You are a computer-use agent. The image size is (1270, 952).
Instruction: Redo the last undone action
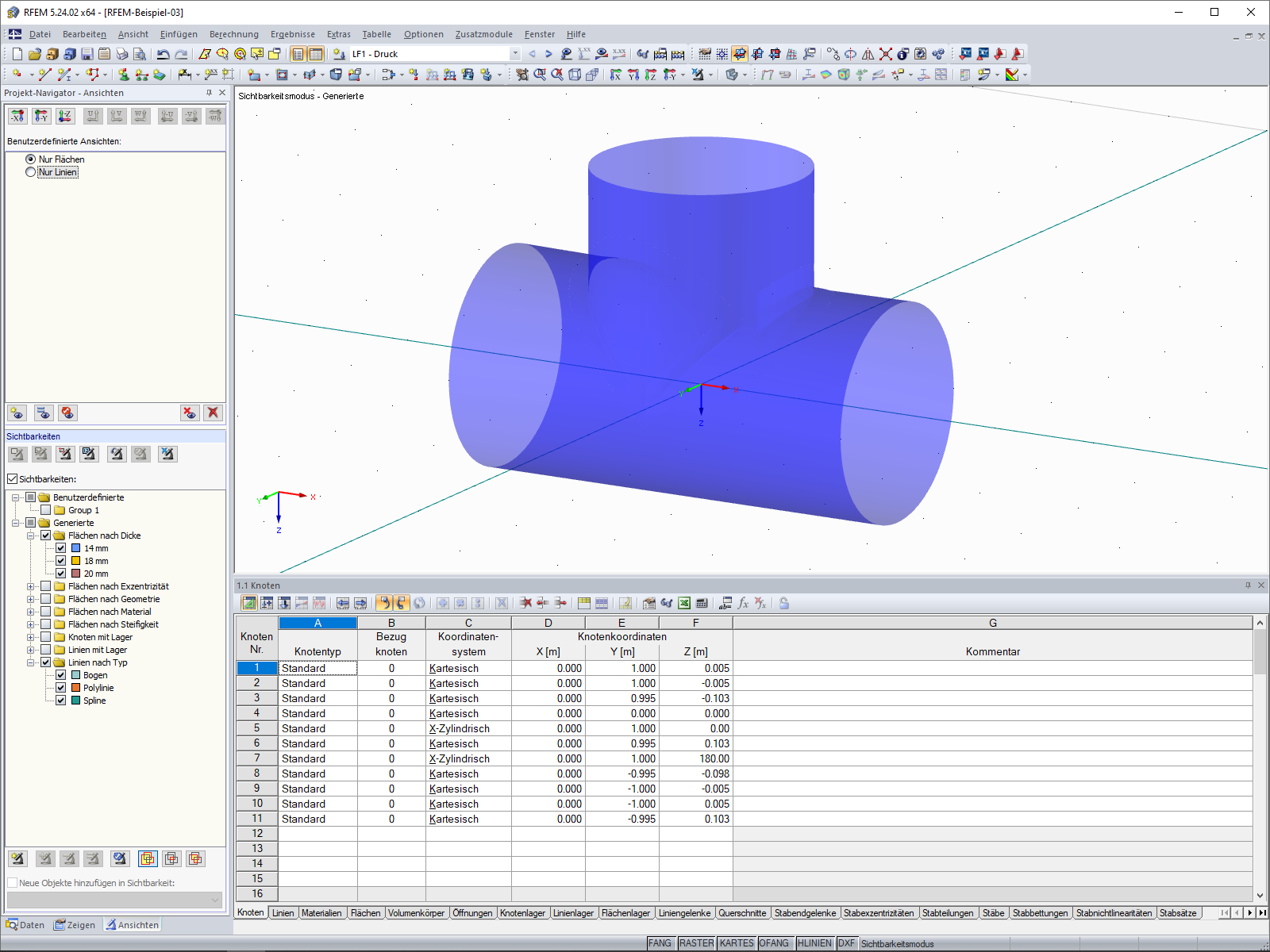coord(181,54)
